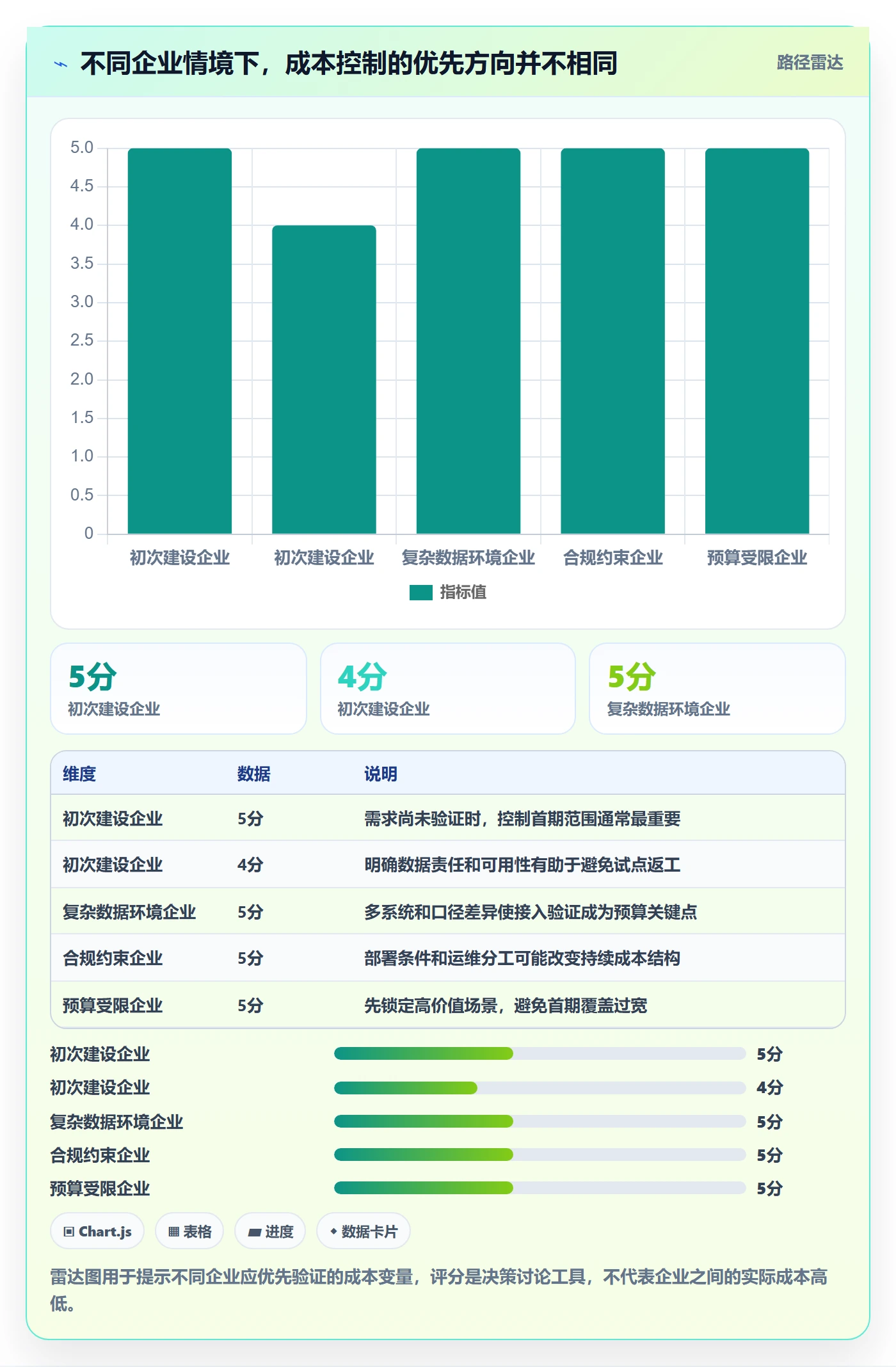This screenshot has height=1367, width=896.
Task: Click the 合规约束企业 x-axis label under the chart
Action: pos(612,557)
